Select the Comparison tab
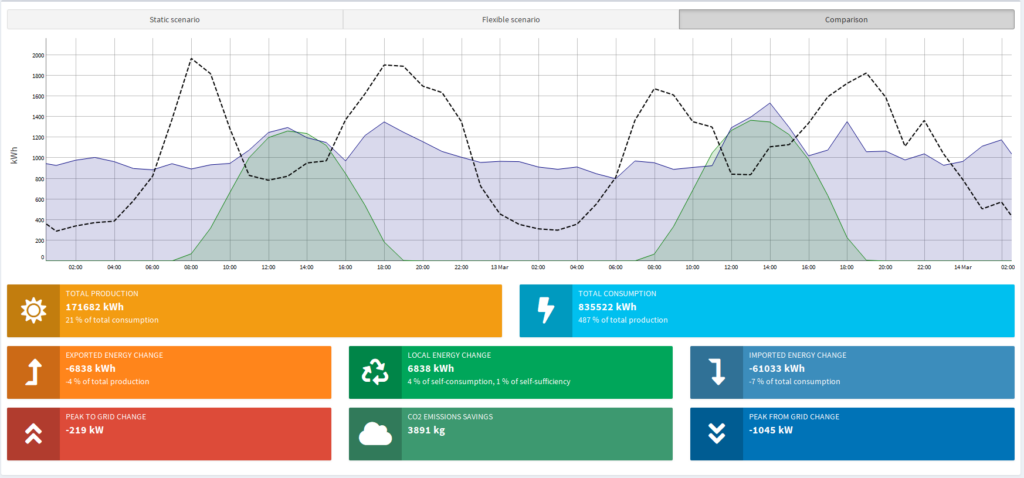Image resolution: width=1024 pixels, height=478 pixels. (846, 19)
